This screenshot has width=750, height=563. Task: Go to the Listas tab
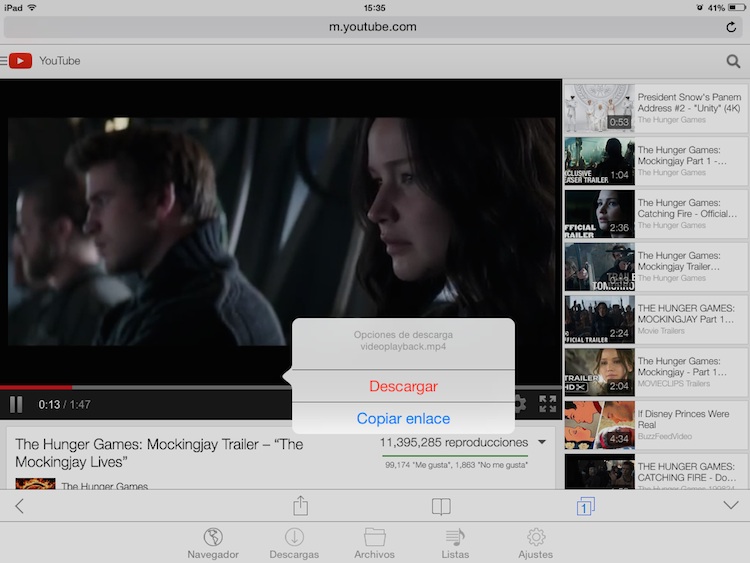tap(455, 543)
